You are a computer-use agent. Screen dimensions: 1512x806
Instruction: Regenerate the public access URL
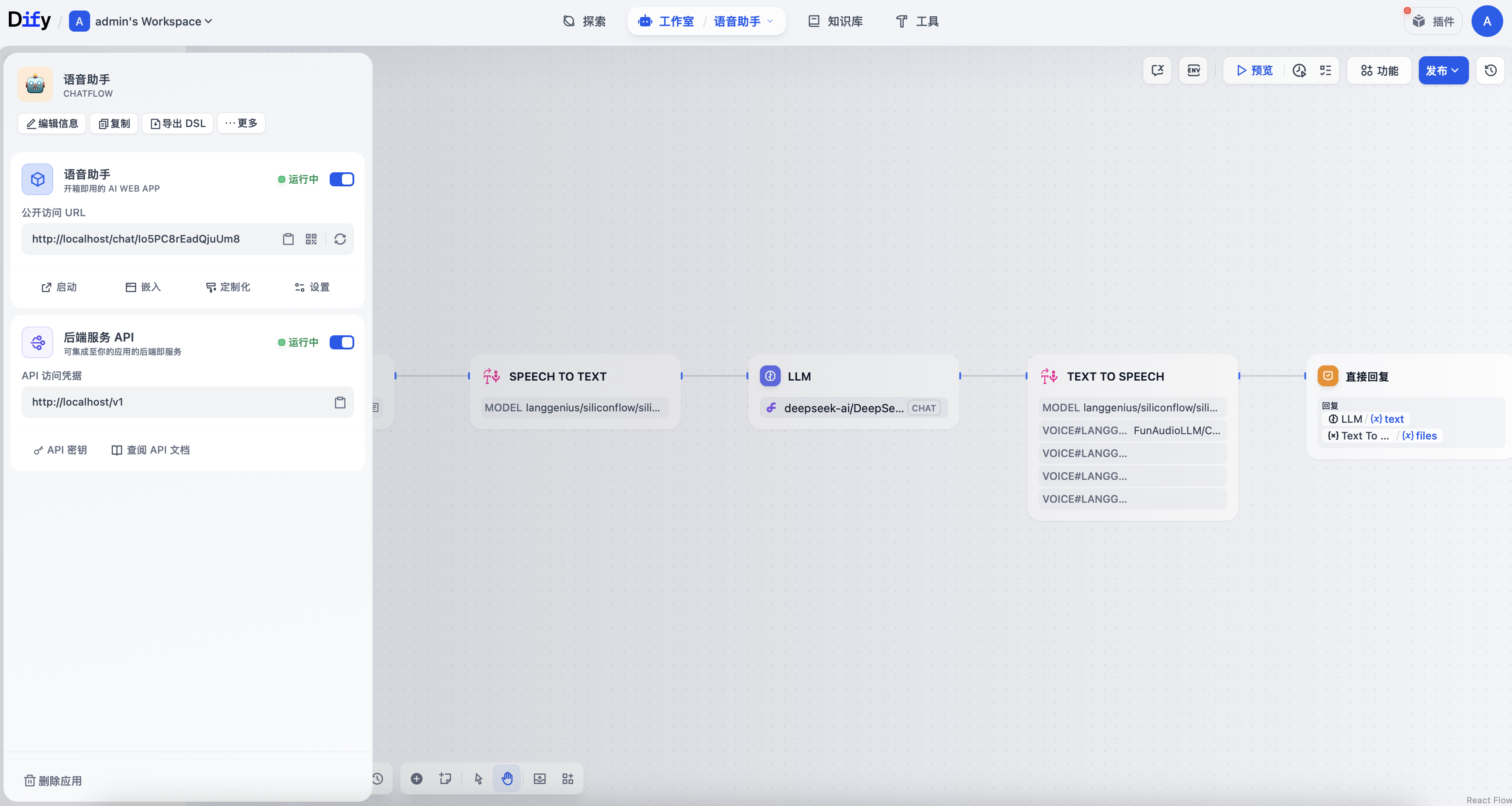tap(340, 239)
